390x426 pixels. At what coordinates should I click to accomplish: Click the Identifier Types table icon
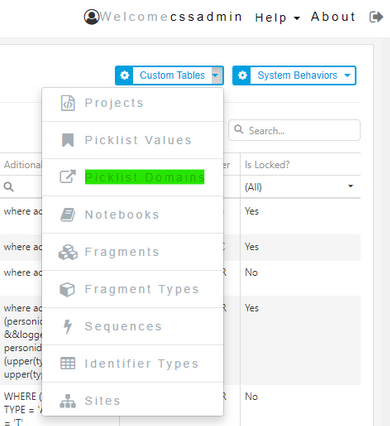[68, 363]
